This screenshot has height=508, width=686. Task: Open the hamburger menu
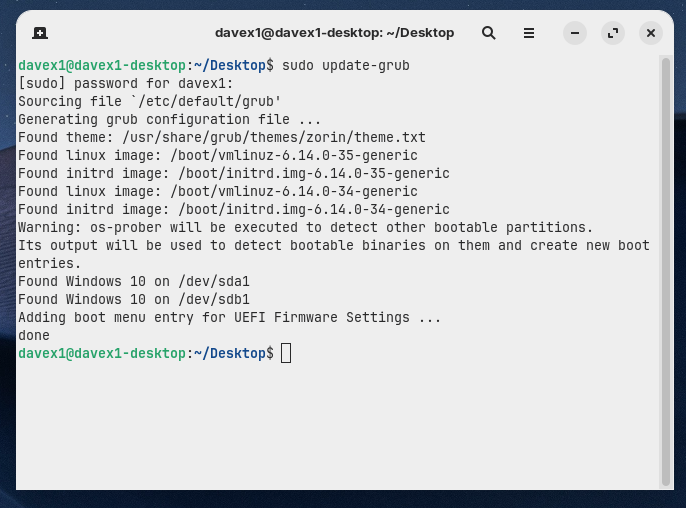pyautogui.click(x=529, y=33)
